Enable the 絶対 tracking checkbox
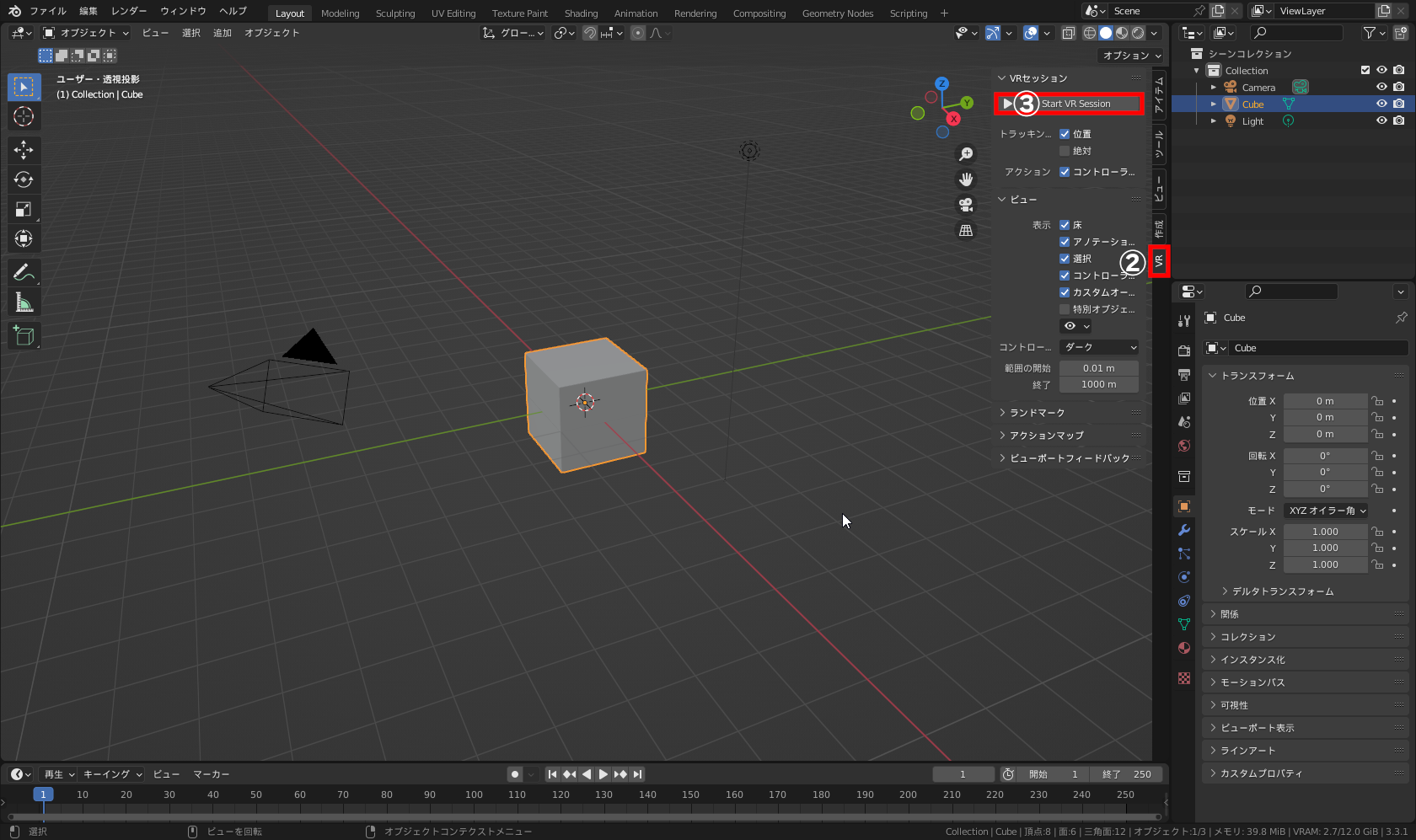The height and width of the screenshot is (840, 1416). tap(1065, 150)
